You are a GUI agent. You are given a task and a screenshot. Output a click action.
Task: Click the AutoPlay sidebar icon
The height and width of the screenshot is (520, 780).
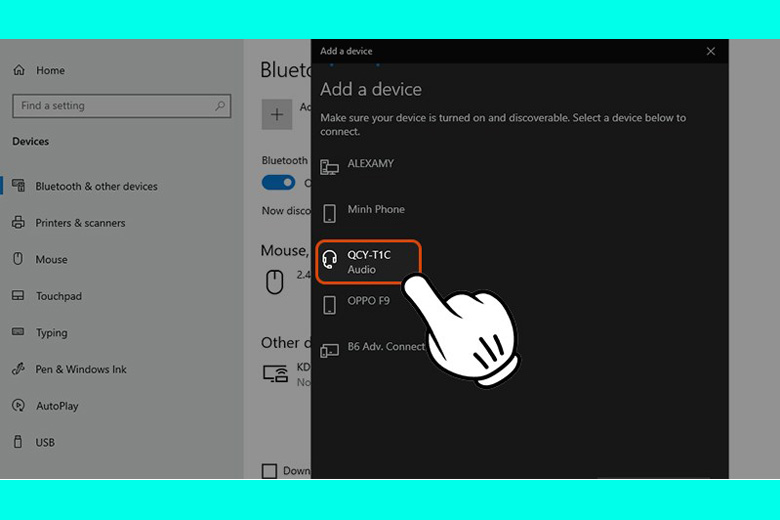pyautogui.click(x=18, y=406)
